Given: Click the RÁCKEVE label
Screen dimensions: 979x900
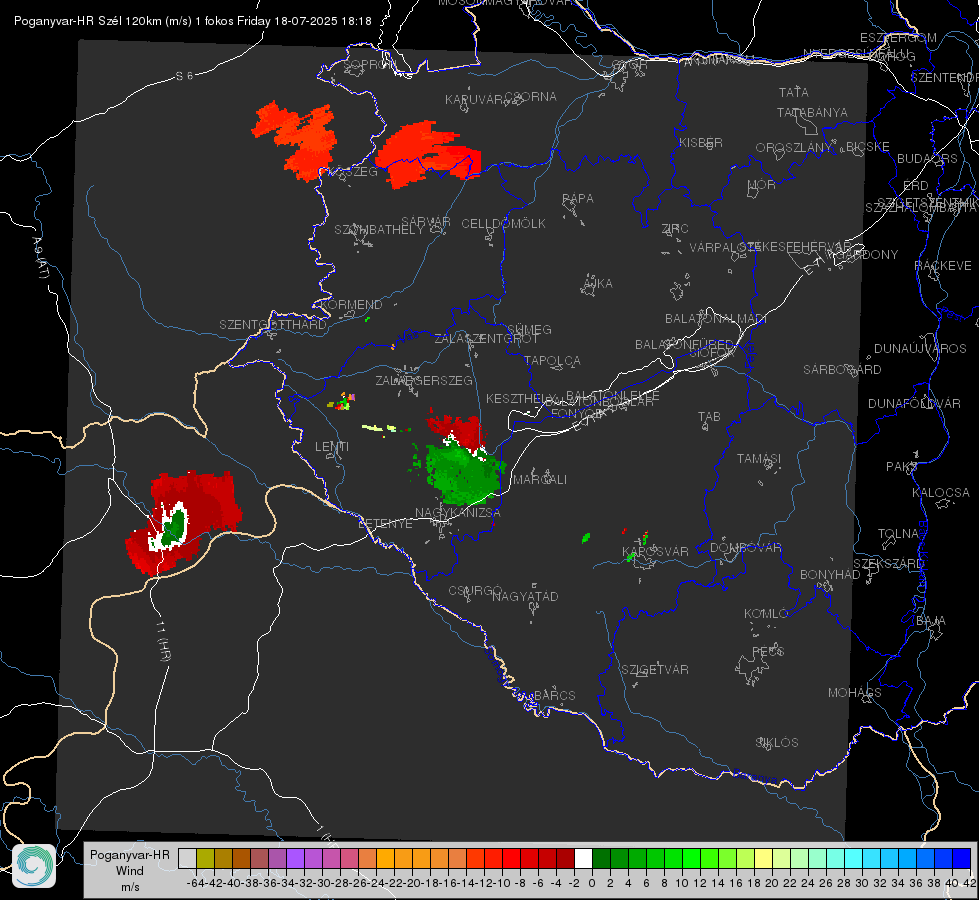Looking at the screenshot, I should point(943,265).
